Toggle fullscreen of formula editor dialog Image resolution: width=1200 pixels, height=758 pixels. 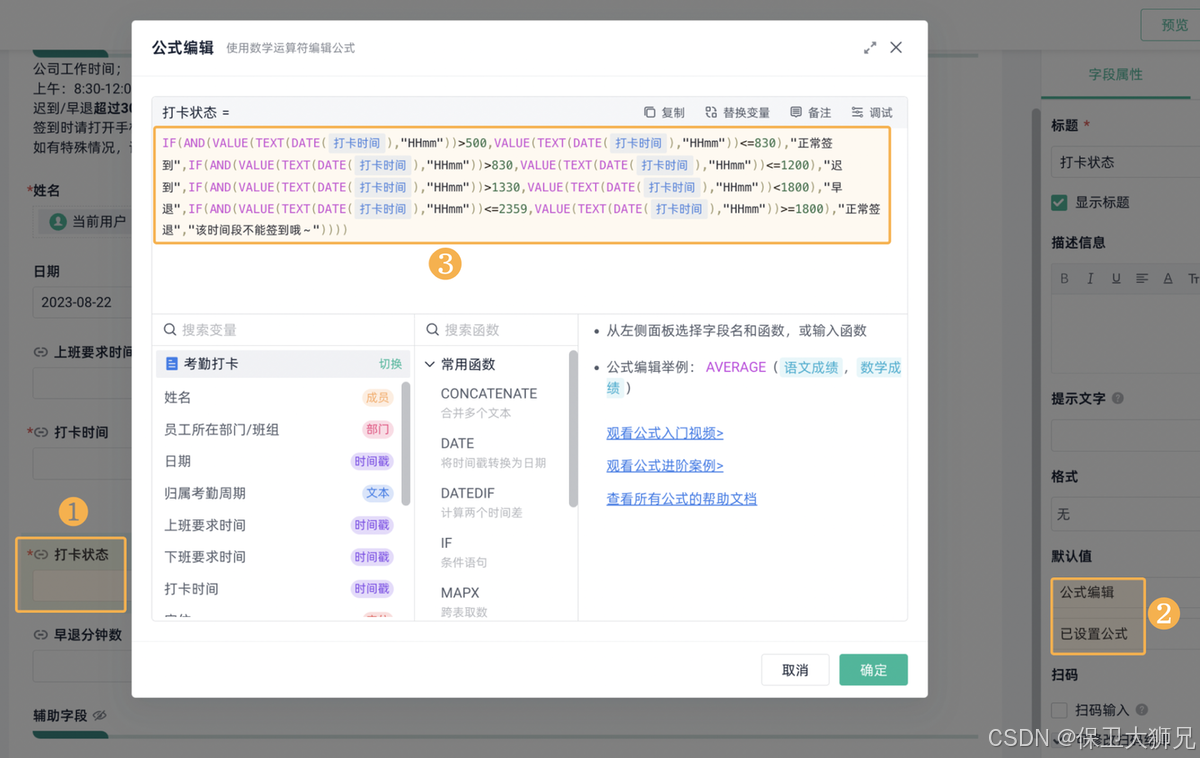870,47
